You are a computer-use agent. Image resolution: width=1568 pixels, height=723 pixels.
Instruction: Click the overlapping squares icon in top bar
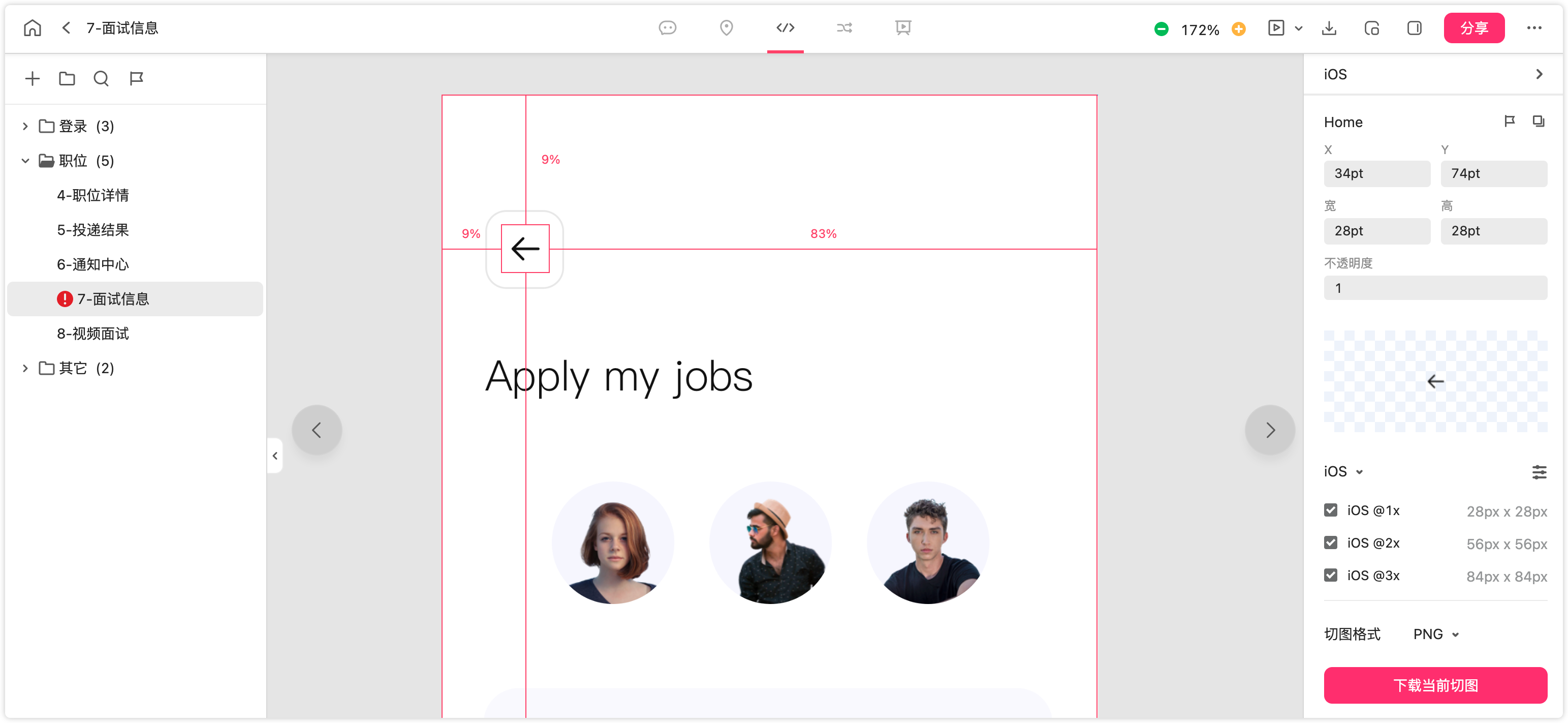point(1371,28)
